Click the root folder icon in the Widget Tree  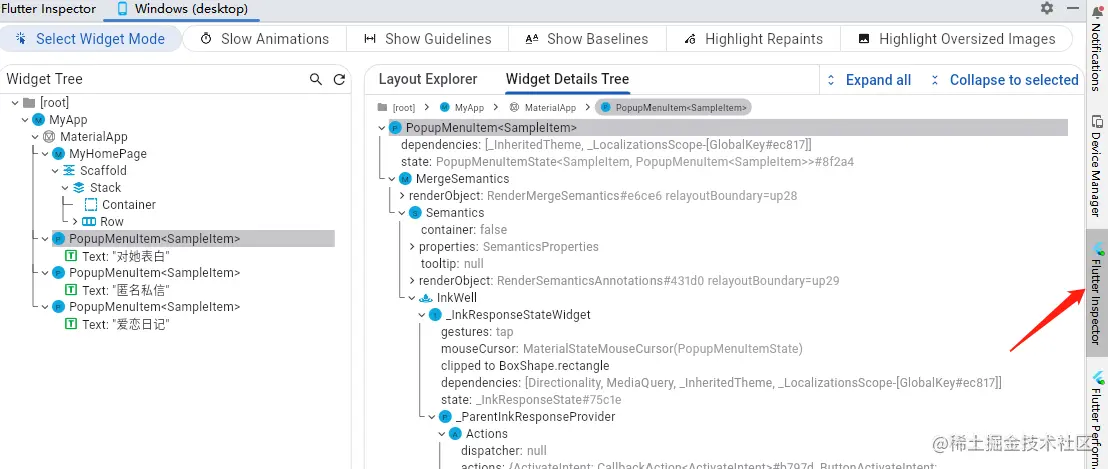coord(29,103)
